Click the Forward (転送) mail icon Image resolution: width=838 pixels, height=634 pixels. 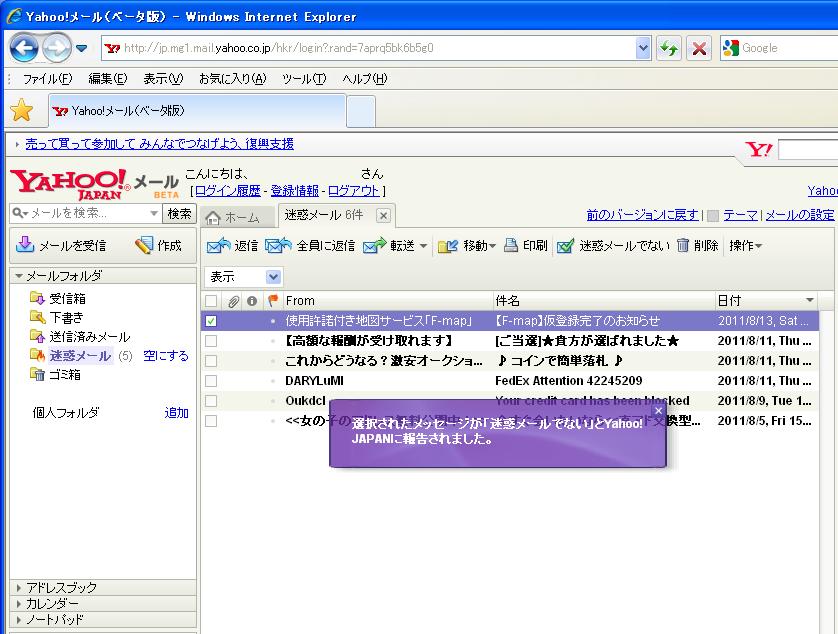coord(374,245)
